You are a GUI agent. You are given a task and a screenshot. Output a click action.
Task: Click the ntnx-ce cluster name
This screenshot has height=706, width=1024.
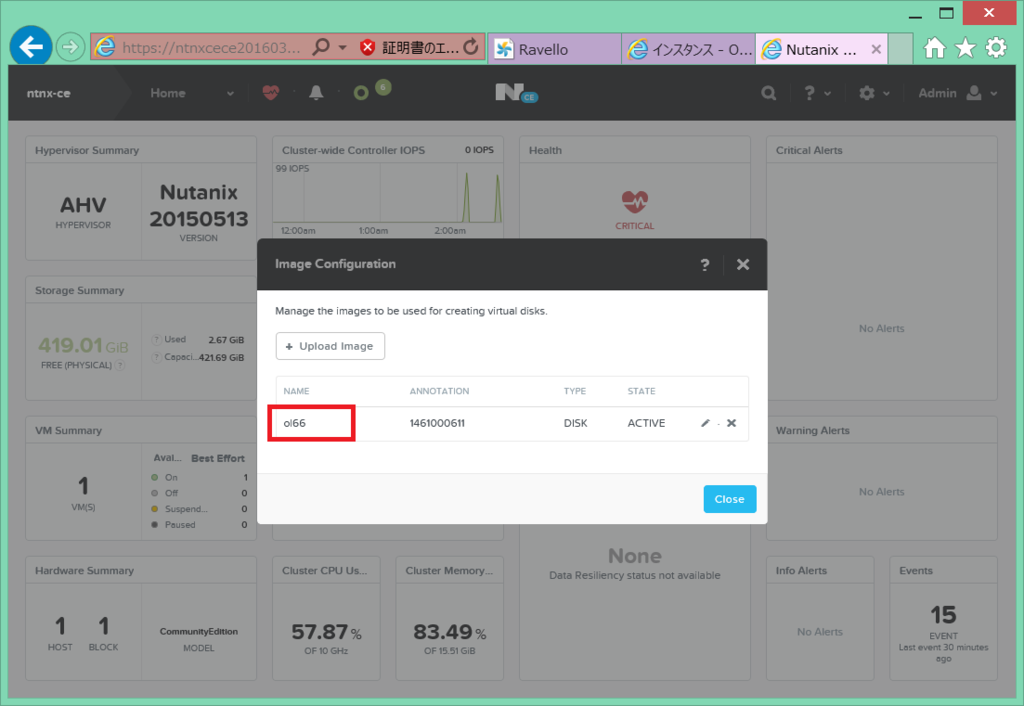coord(48,93)
